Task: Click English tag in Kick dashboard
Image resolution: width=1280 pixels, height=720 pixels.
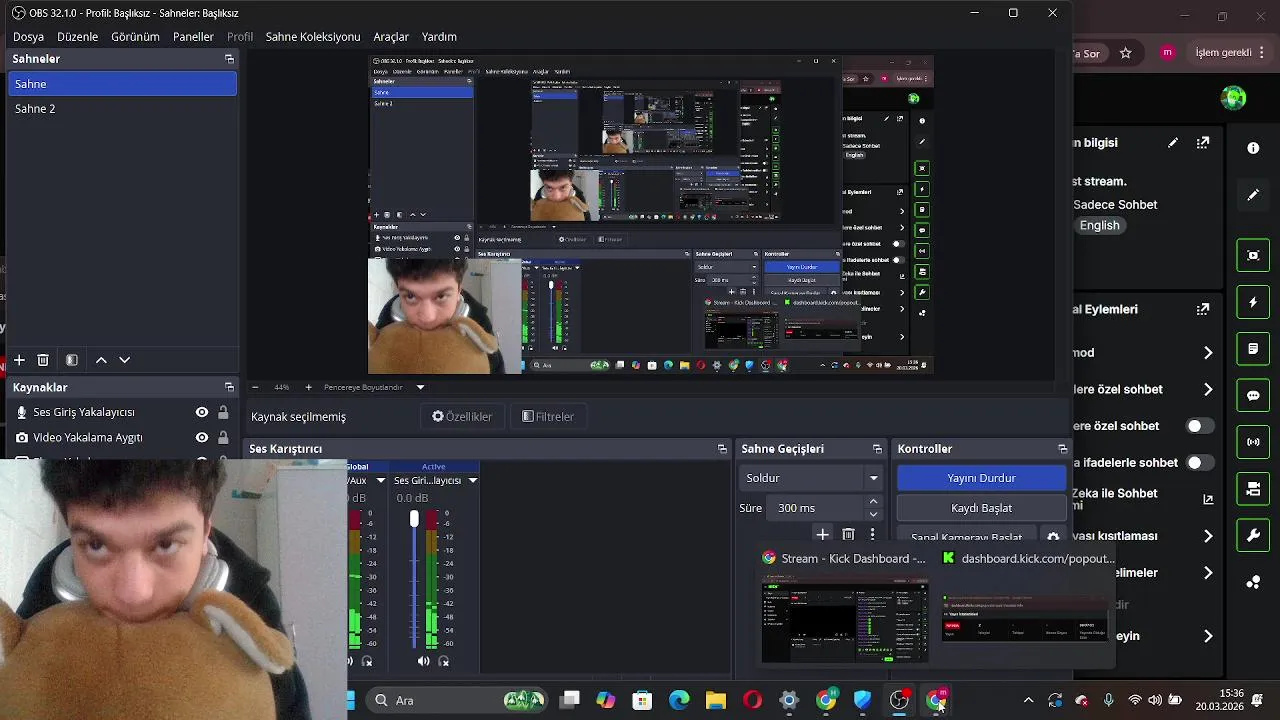Action: [1099, 226]
